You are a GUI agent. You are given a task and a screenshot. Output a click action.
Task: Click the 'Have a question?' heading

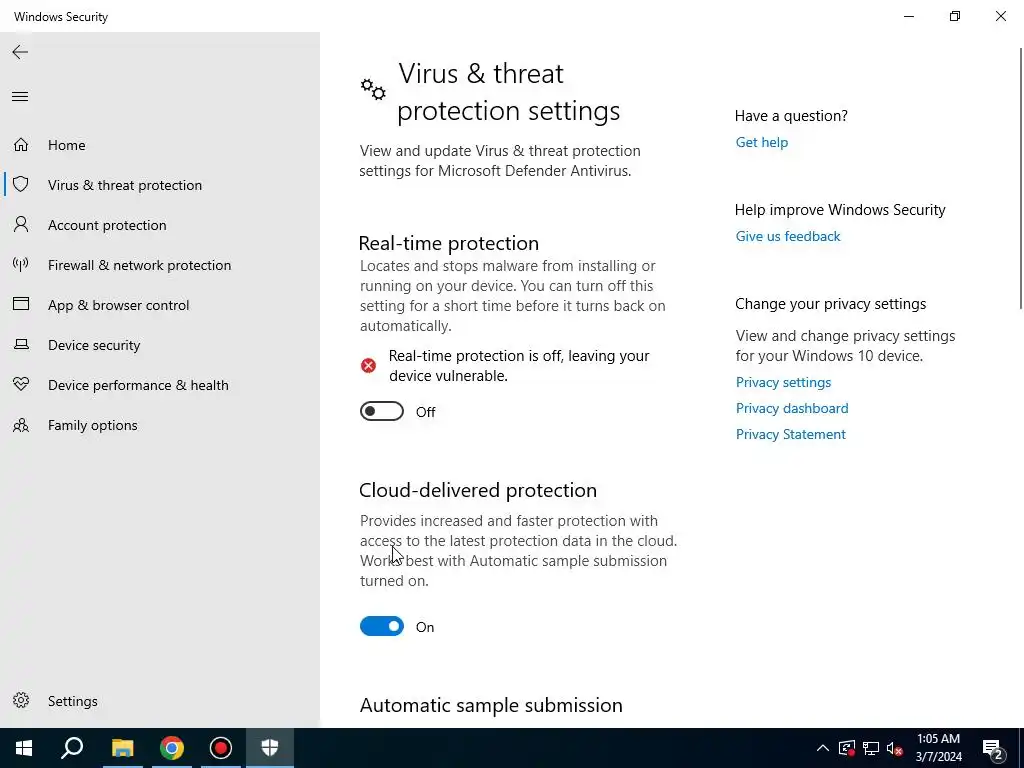click(x=791, y=116)
